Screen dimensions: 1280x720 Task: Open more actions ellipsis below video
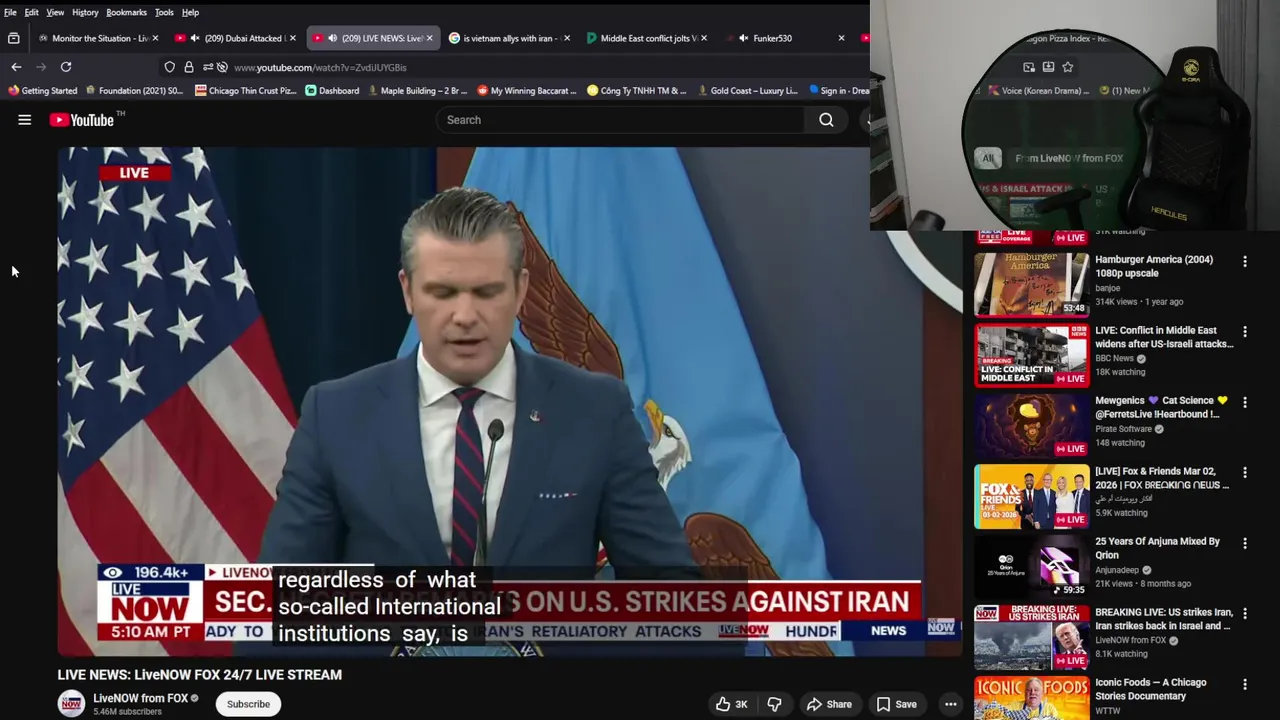pos(951,704)
